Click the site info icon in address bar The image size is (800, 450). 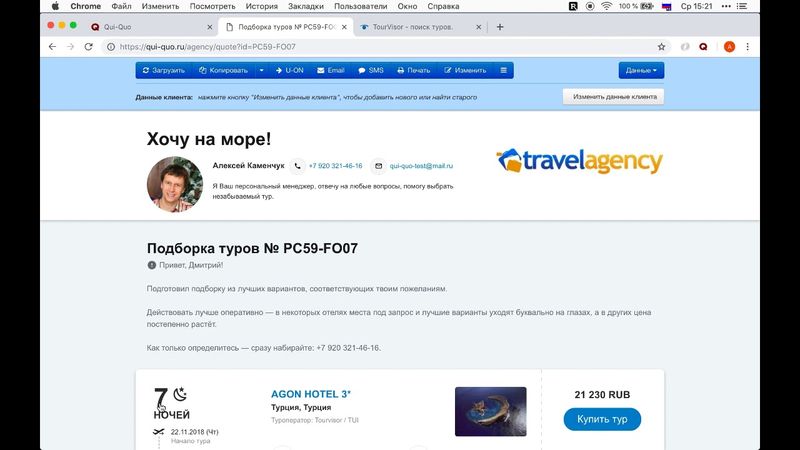111,46
